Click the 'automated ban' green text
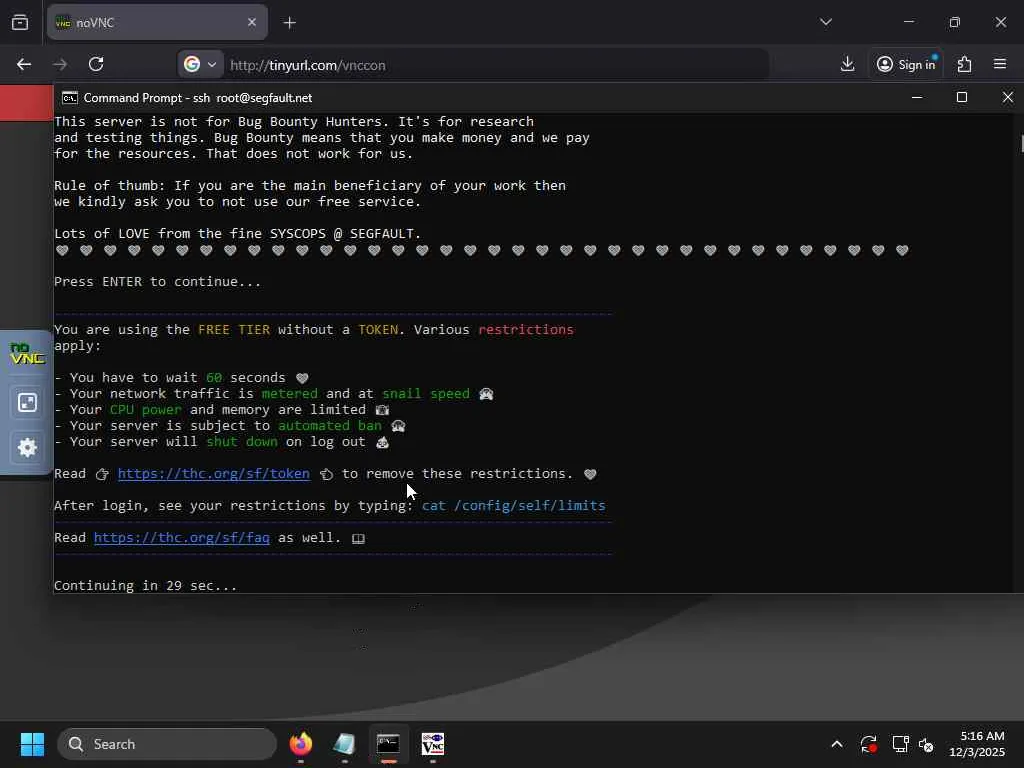The image size is (1024, 768). [330, 426]
